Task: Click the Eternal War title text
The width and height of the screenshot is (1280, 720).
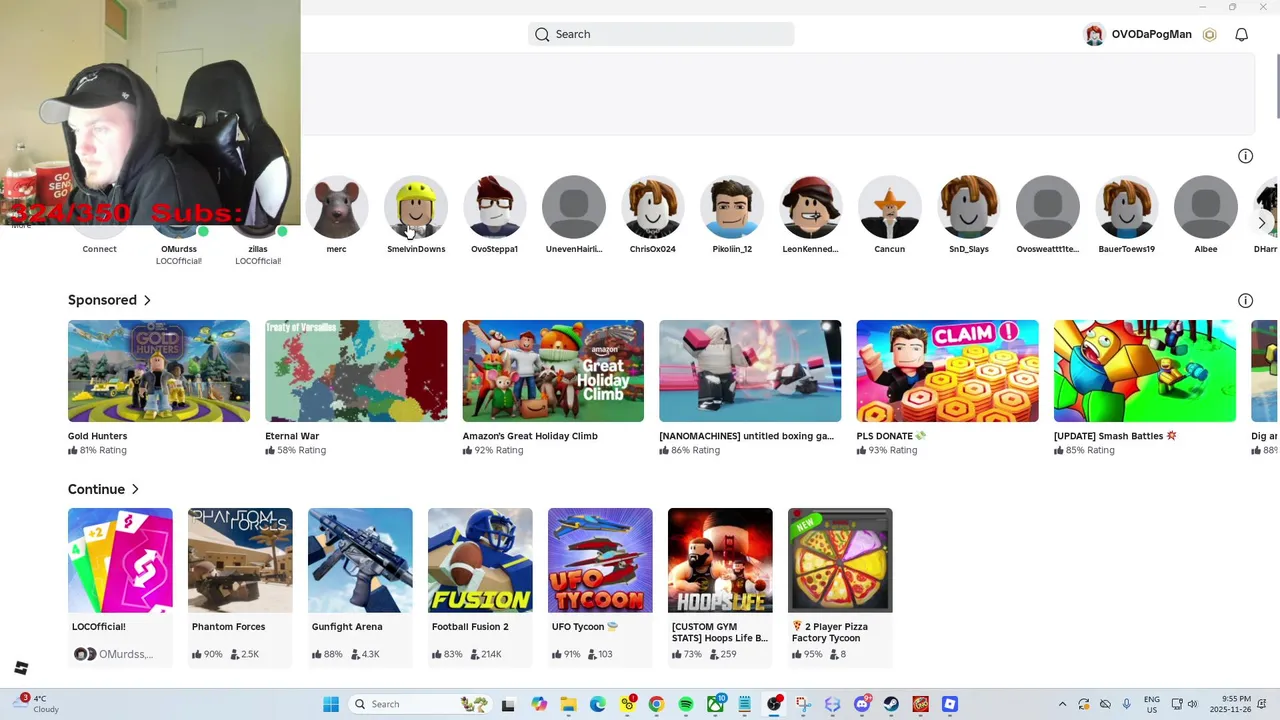Action: point(292,436)
